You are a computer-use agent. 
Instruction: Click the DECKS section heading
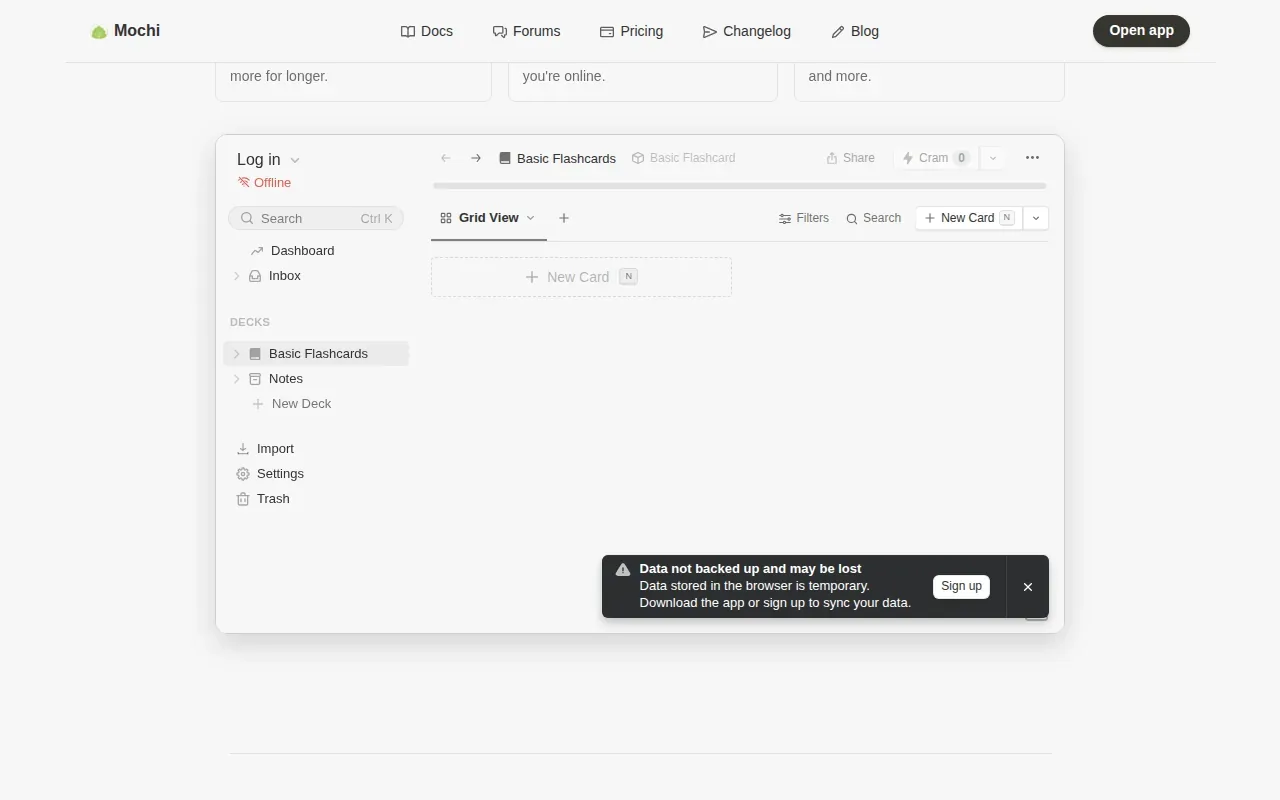[x=250, y=322]
